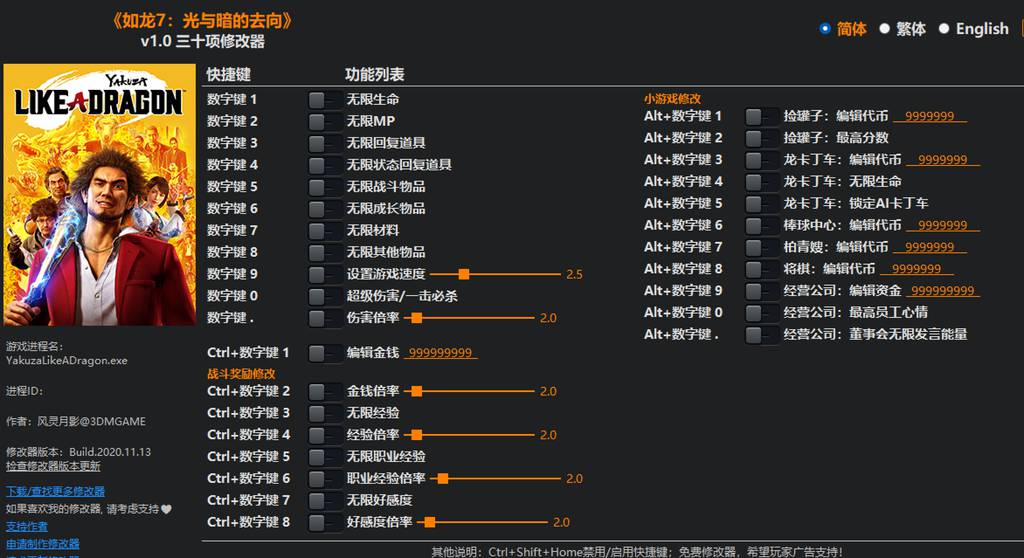Screen dimensions: 1024x558
Task: Open 下载/查找更多修改器 link
Action: pos(56,491)
